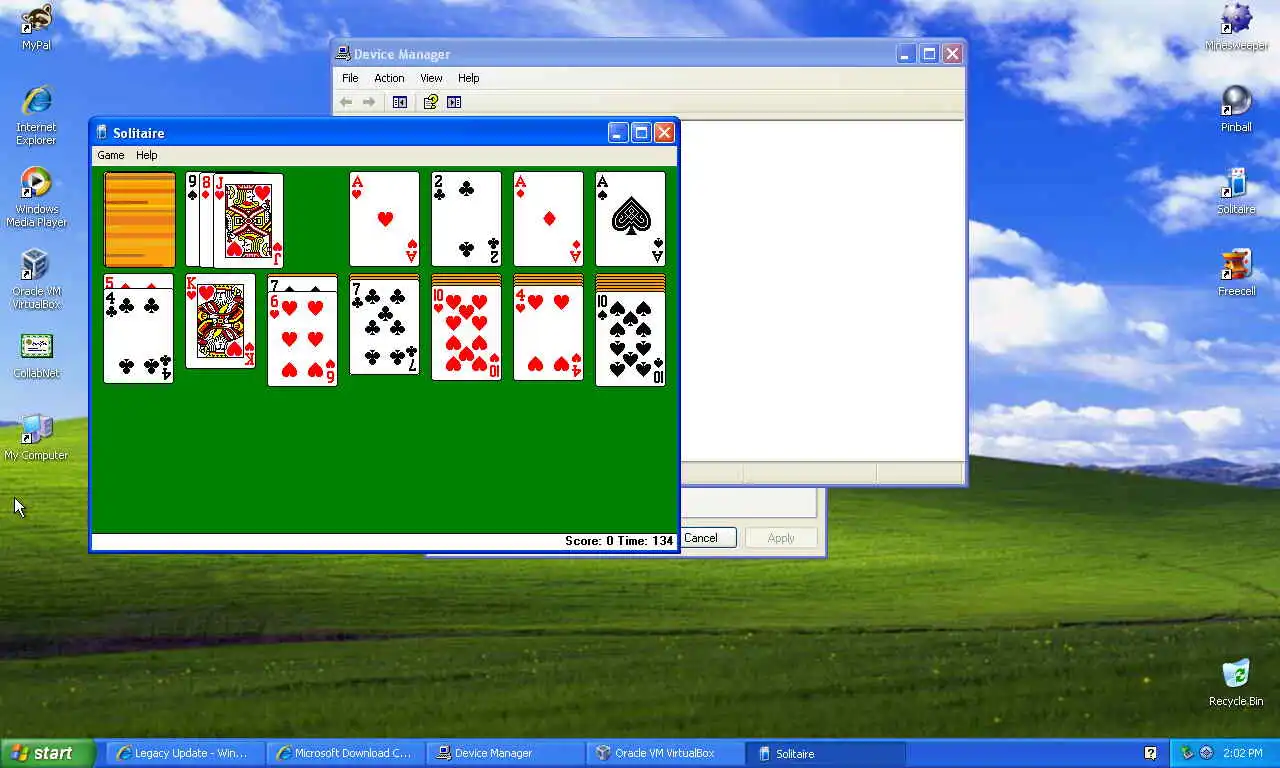Screen dimensions: 1280x768
Task: Select the 10 of spades tableau card
Action: [631, 338]
